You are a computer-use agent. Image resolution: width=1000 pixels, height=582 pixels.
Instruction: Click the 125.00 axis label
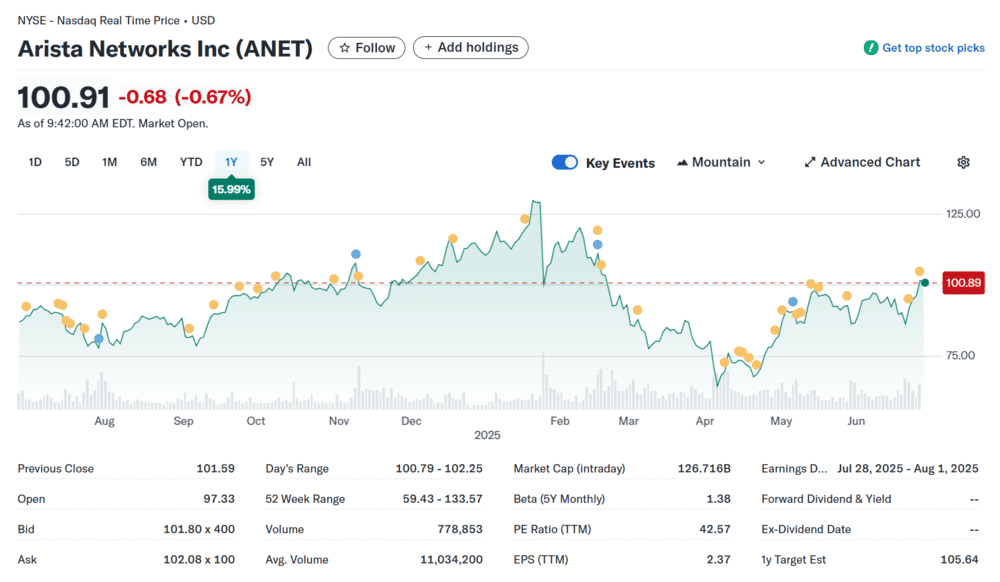[x=963, y=214]
